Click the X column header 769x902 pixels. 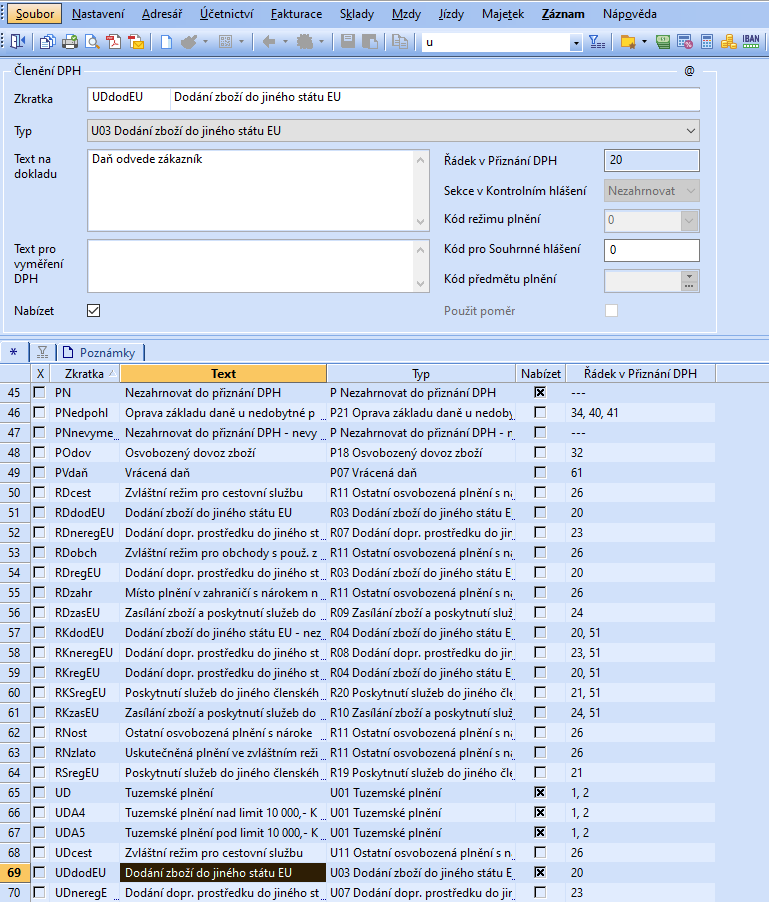click(x=40, y=373)
